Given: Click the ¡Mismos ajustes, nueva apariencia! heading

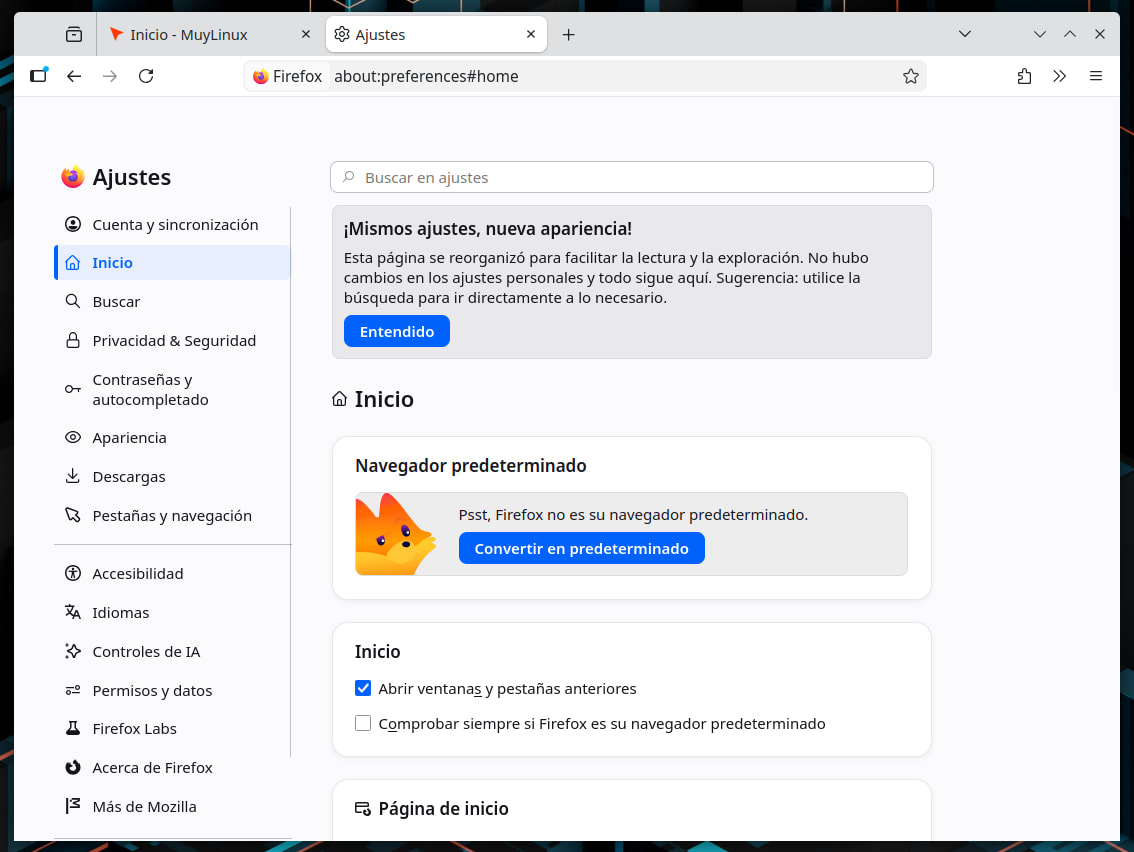Looking at the screenshot, I should 487,229.
